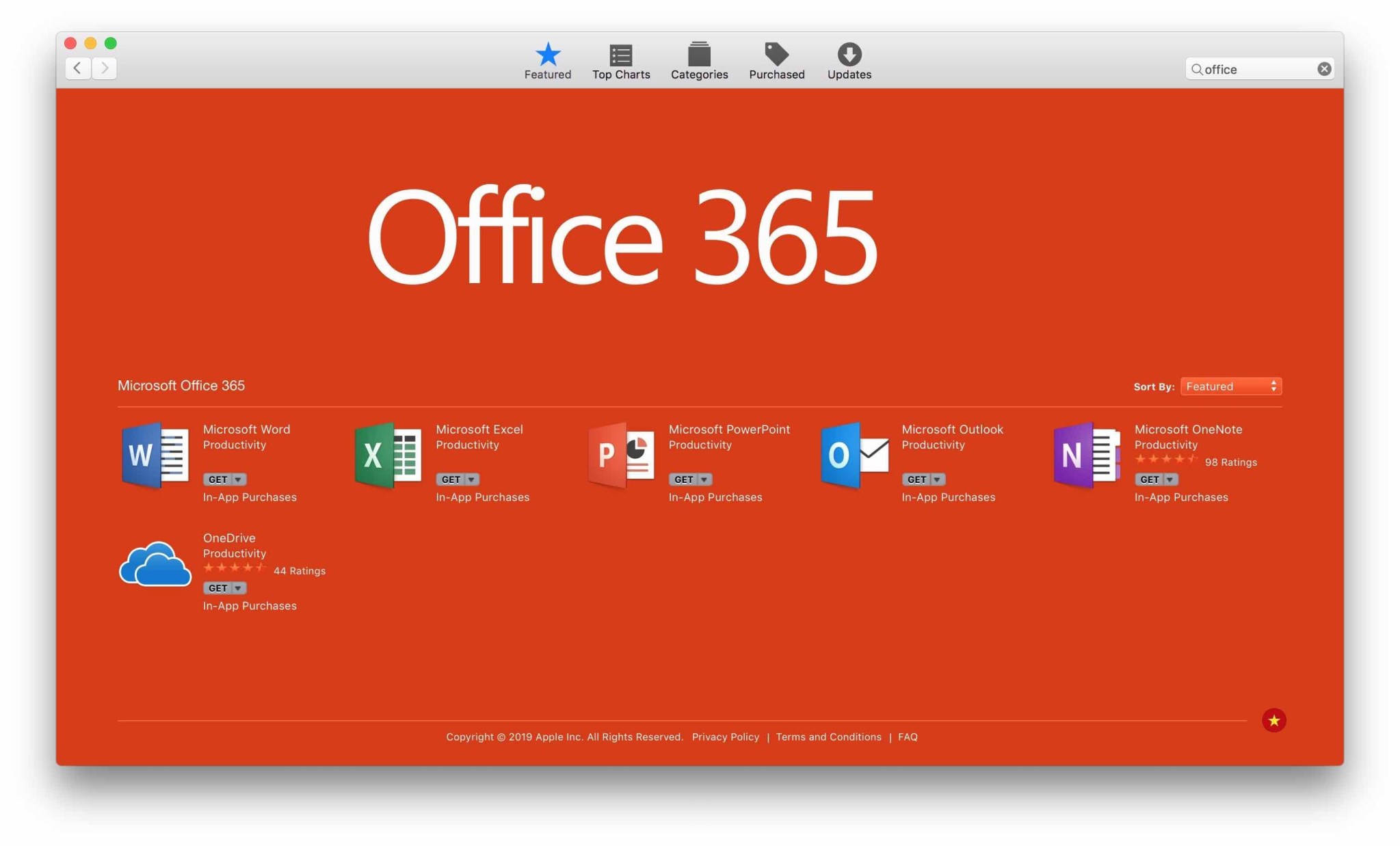
Task: Expand the arrow next to OneNote's GET button
Action: tap(1170, 479)
